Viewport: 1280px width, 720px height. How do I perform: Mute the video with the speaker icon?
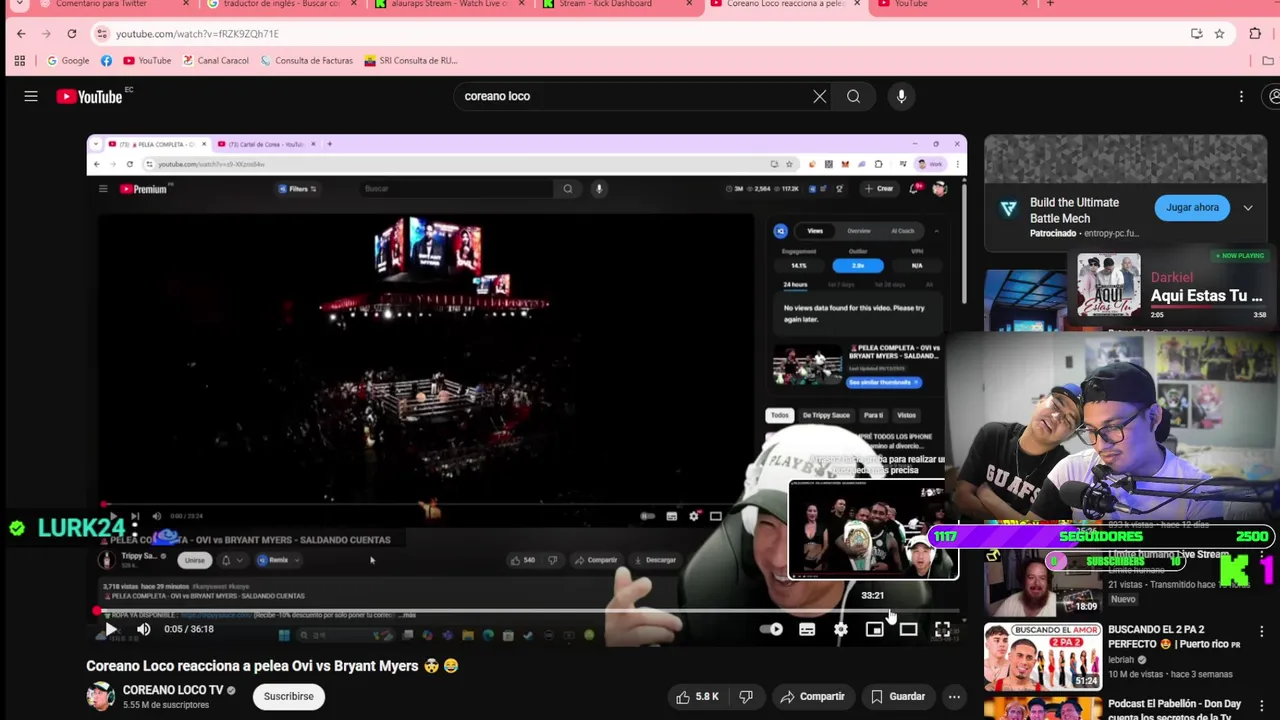144,629
